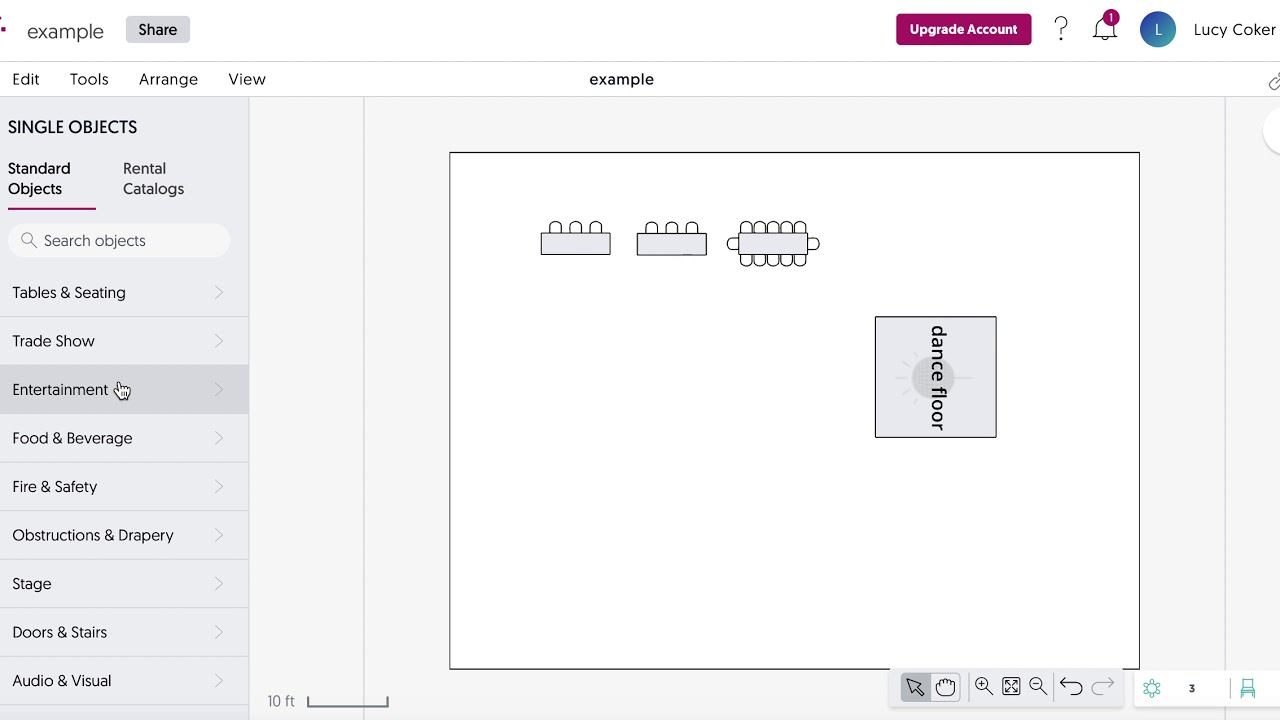Expand Tables & Seating category
This screenshot has width=1280, height=720.
click(x=124, y=293)
